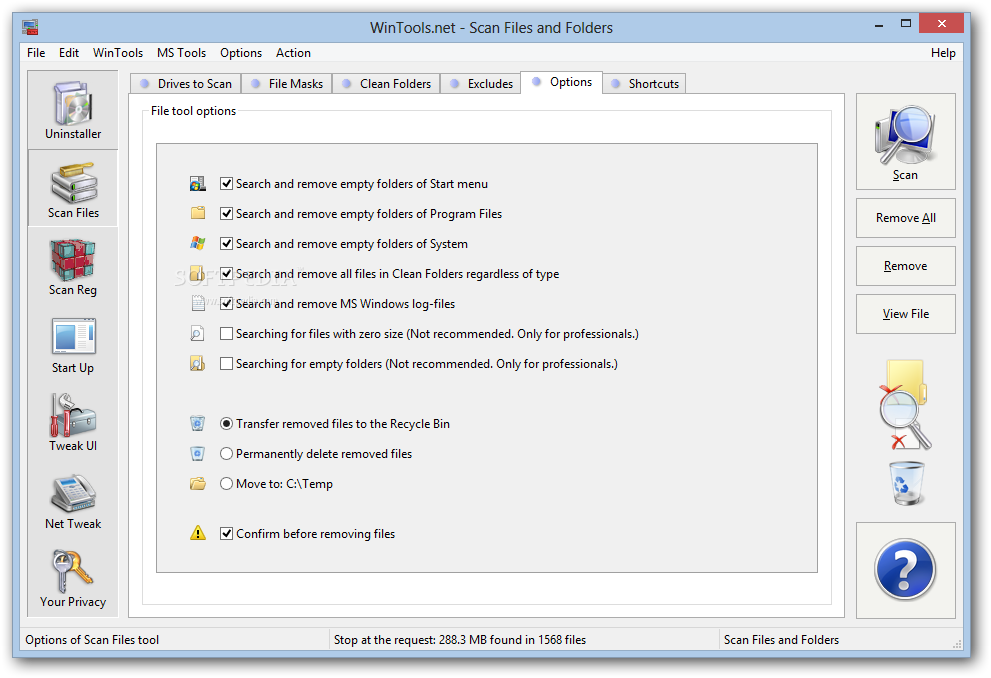Enable searching for empty folders
Screen dimensions: 991x678
click(226, 363)
